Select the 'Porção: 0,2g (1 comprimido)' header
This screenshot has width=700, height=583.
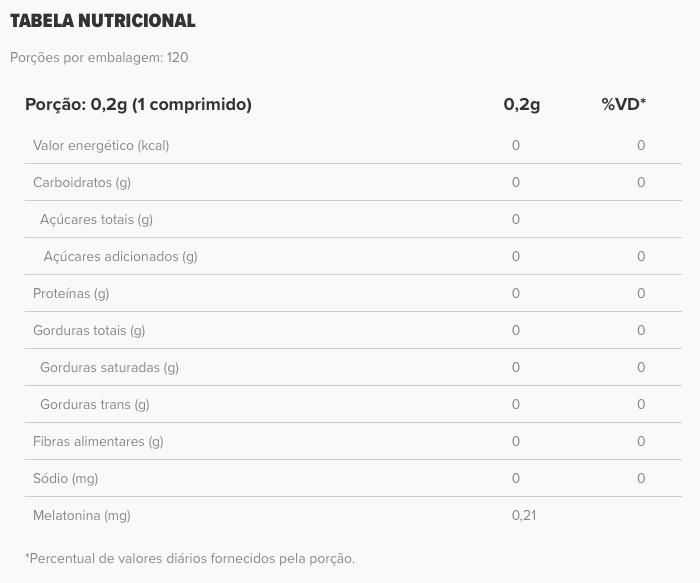(x=138, y=104)
